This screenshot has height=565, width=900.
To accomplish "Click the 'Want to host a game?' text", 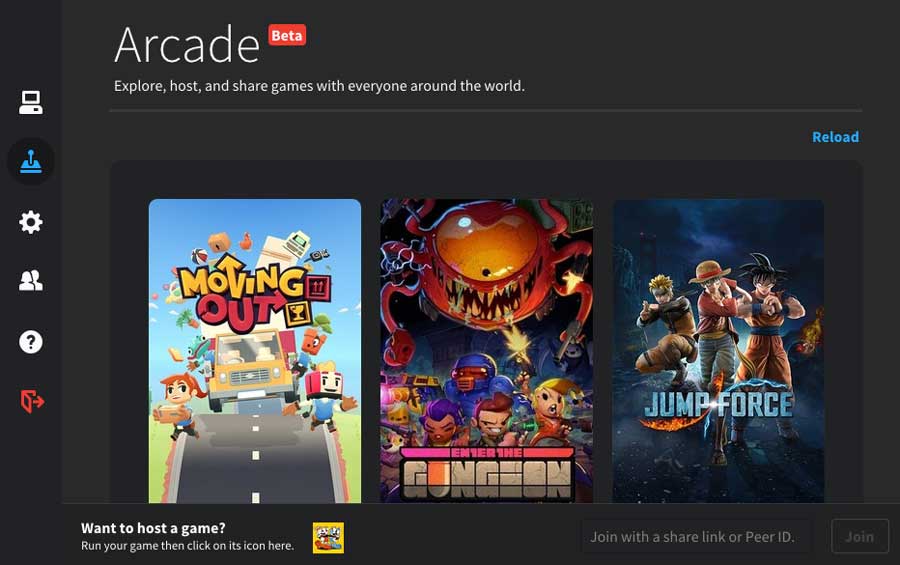I will click(x=153, y=528).
